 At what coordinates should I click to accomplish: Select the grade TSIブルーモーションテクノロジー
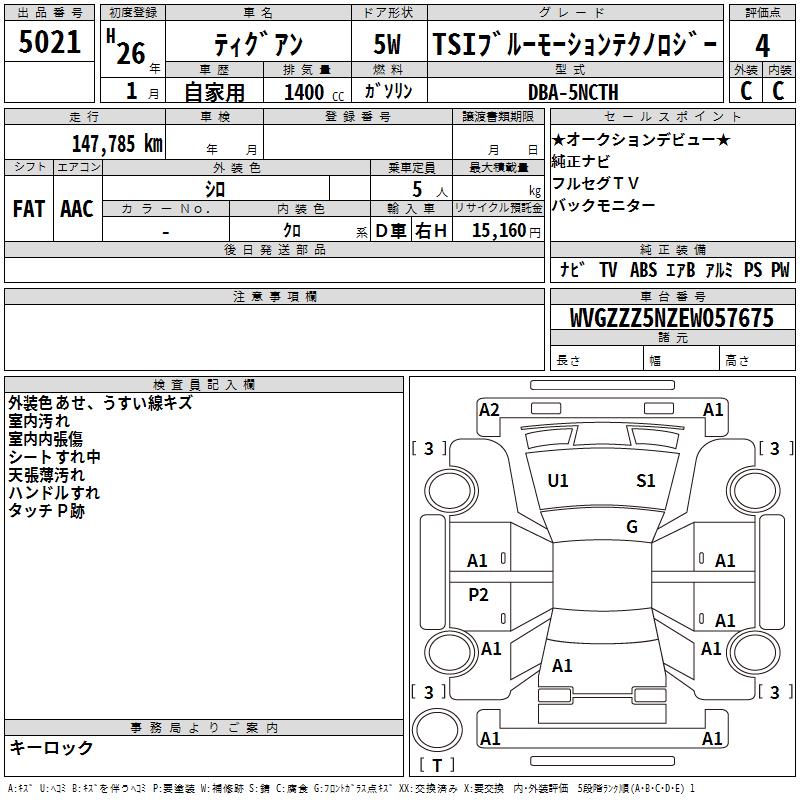(x=575, y=44)
